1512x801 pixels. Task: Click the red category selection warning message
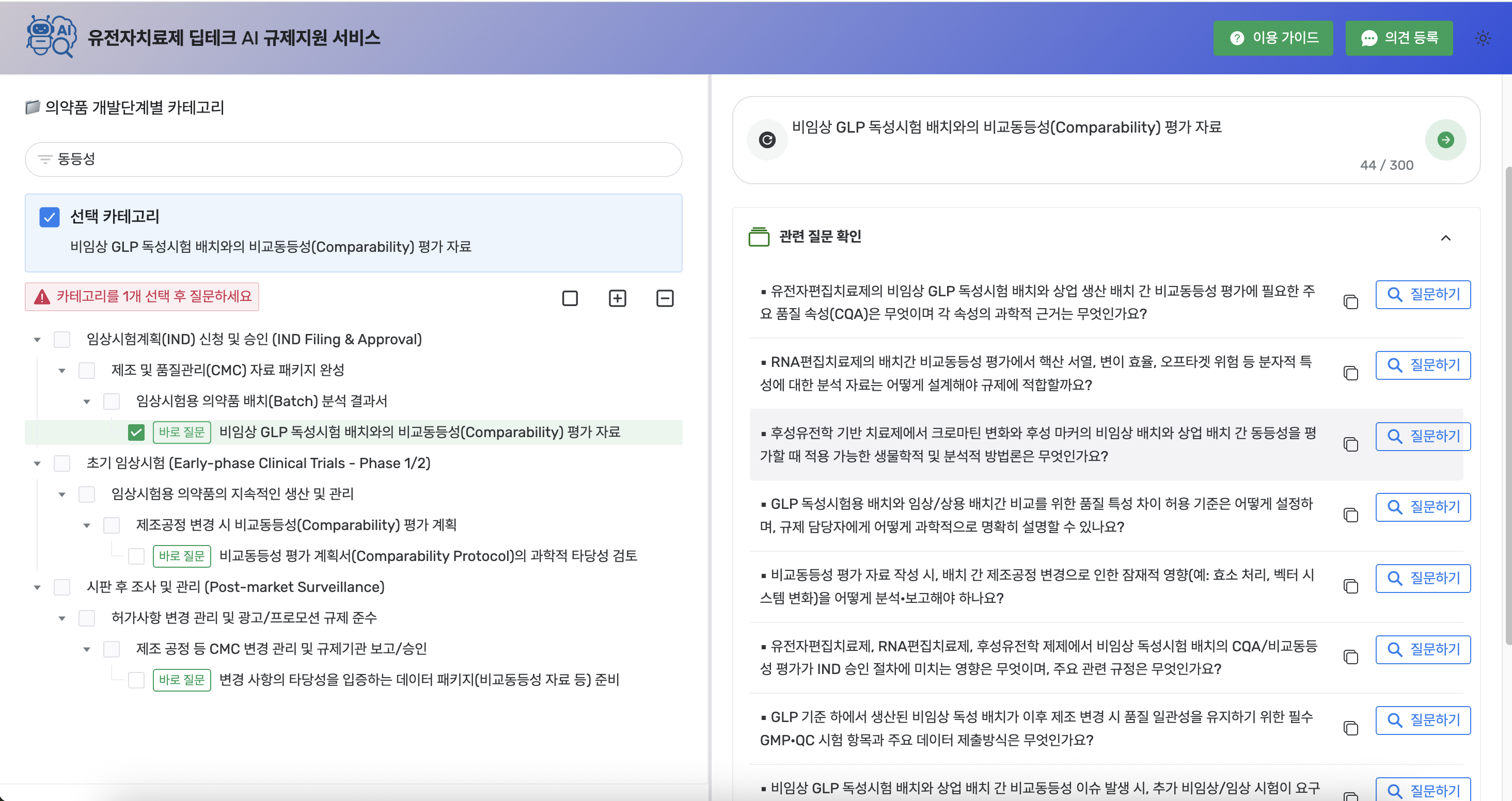(x=142, y=296)
